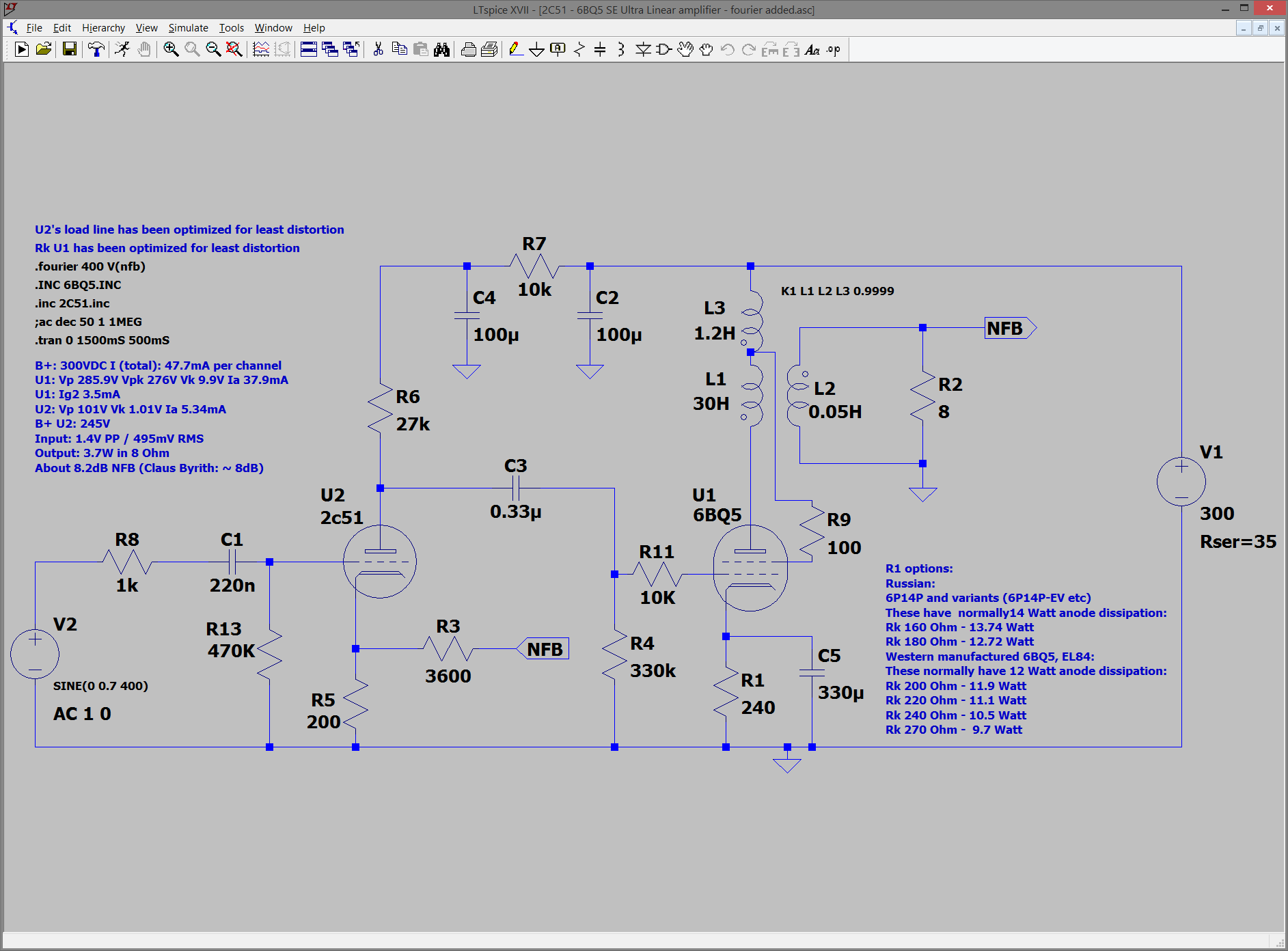Click the Mirror toolbar icon

click(791, 49)
